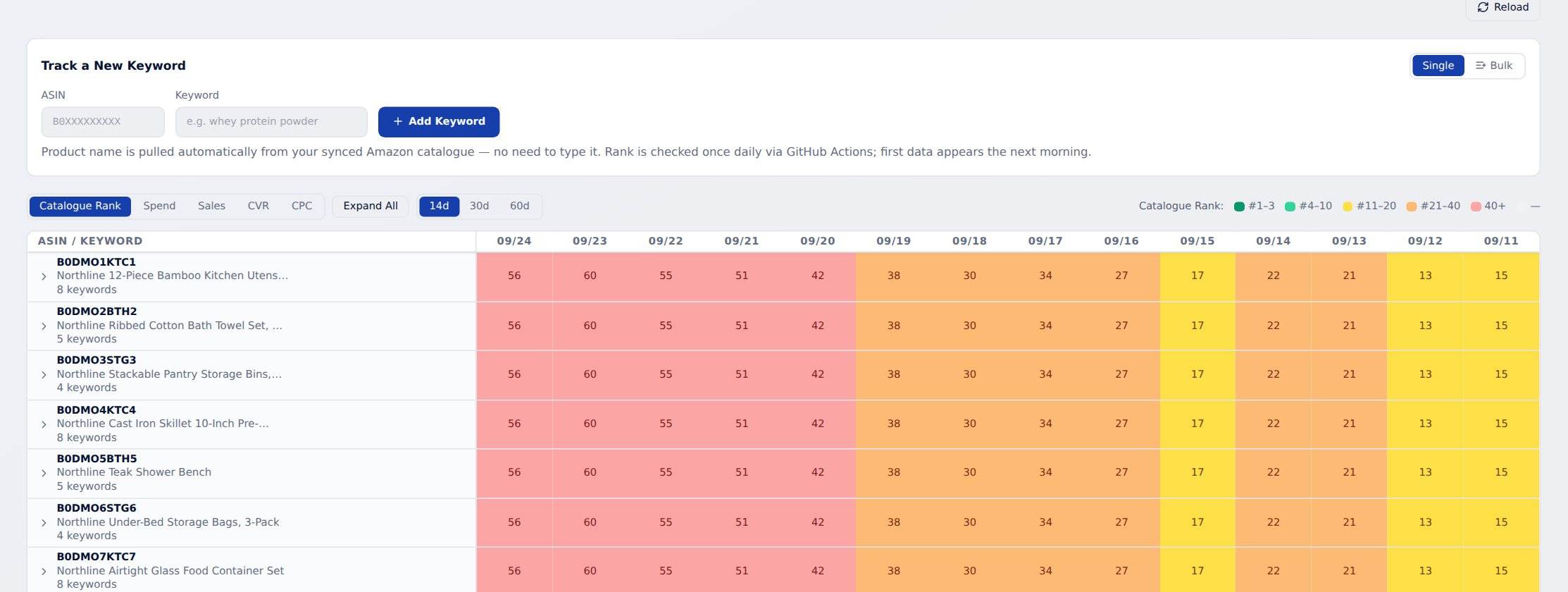The image size is (1568, 592).
Task: Click the light green #4-10 legend swatch
Action: pyautogui.click(x=1290, y=206)
